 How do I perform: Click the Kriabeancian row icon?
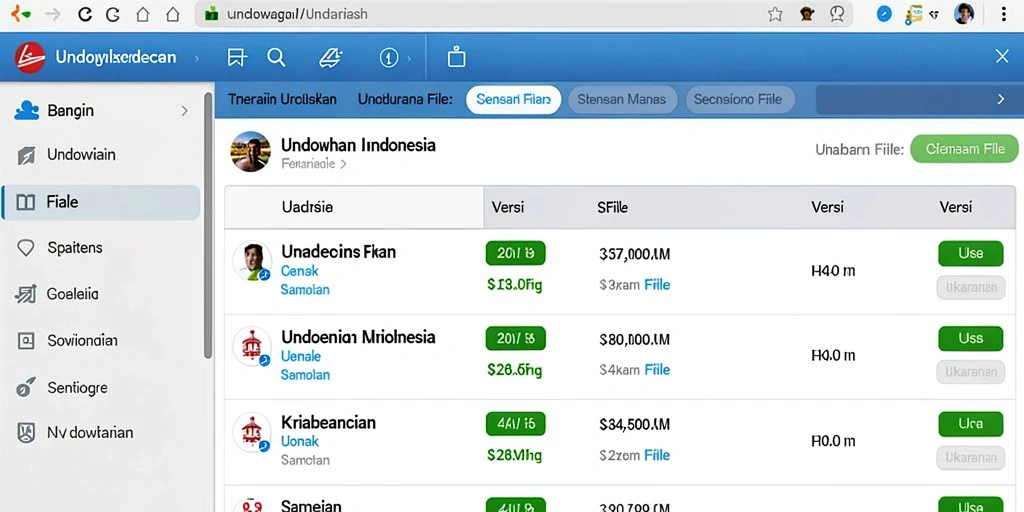pyautogui.click(x=252, y=432)
